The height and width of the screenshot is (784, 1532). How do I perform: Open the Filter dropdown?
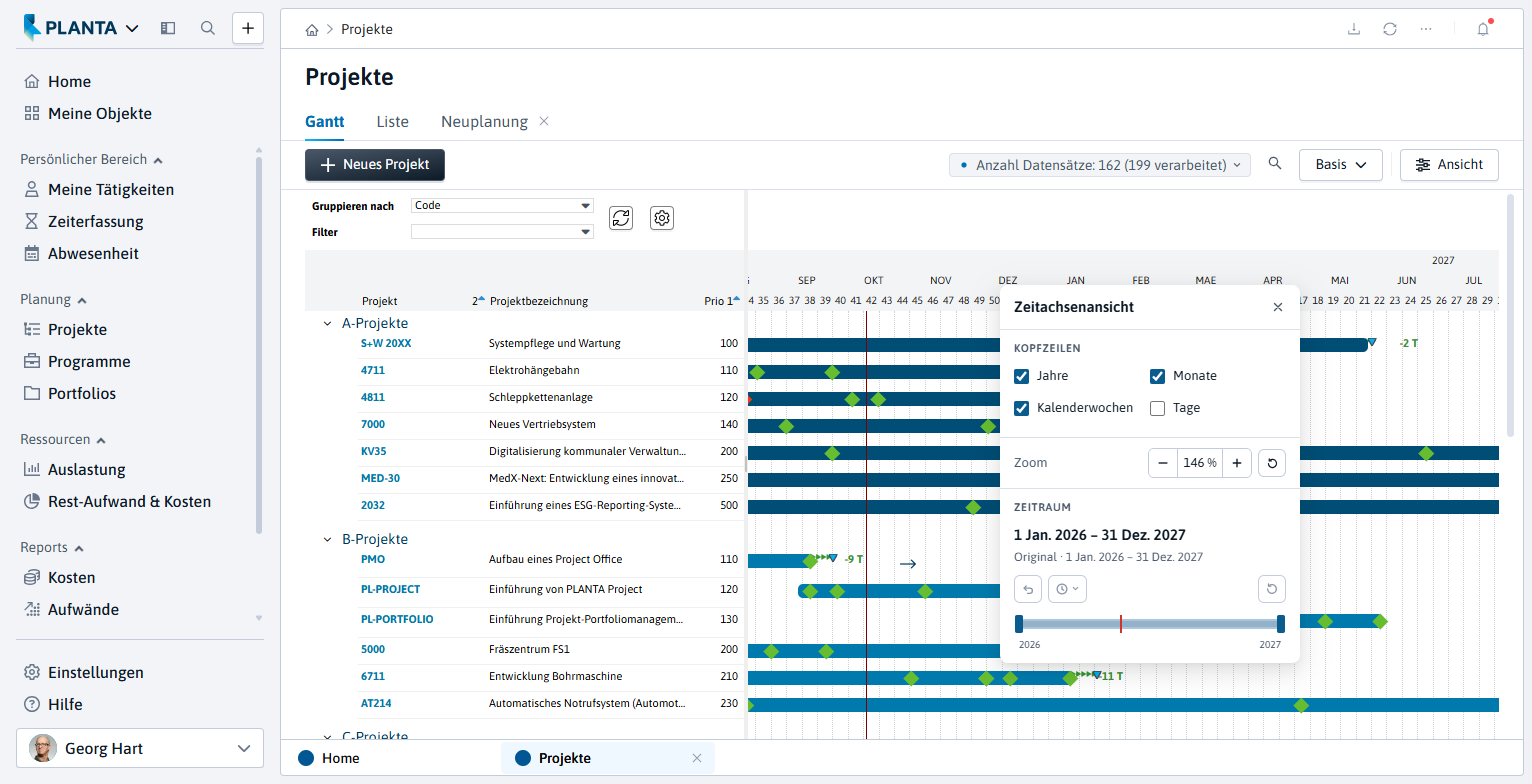coord(502,232)
